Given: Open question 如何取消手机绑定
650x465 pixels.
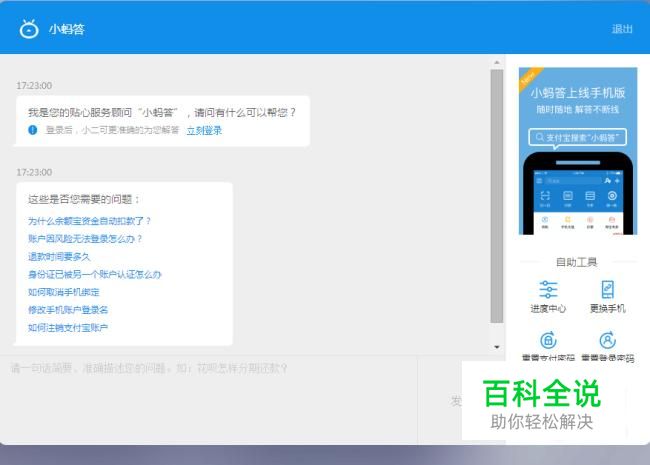Looking at the screenshot, I should (x=64, y=292).
